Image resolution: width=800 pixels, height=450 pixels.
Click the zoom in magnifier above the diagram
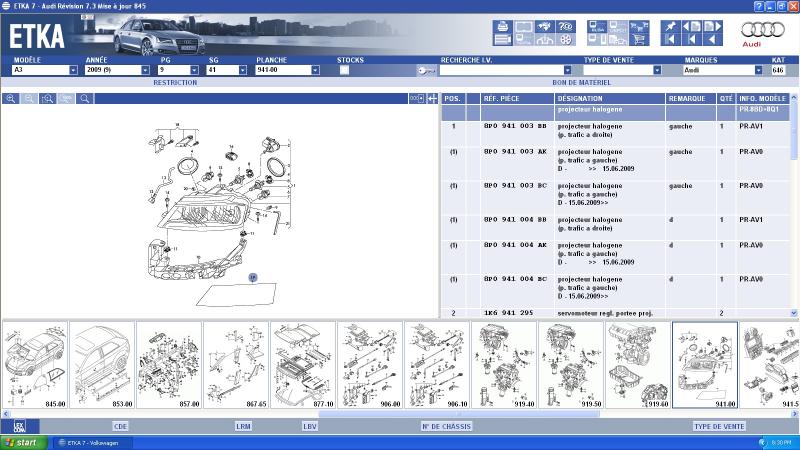pos(11,98)
